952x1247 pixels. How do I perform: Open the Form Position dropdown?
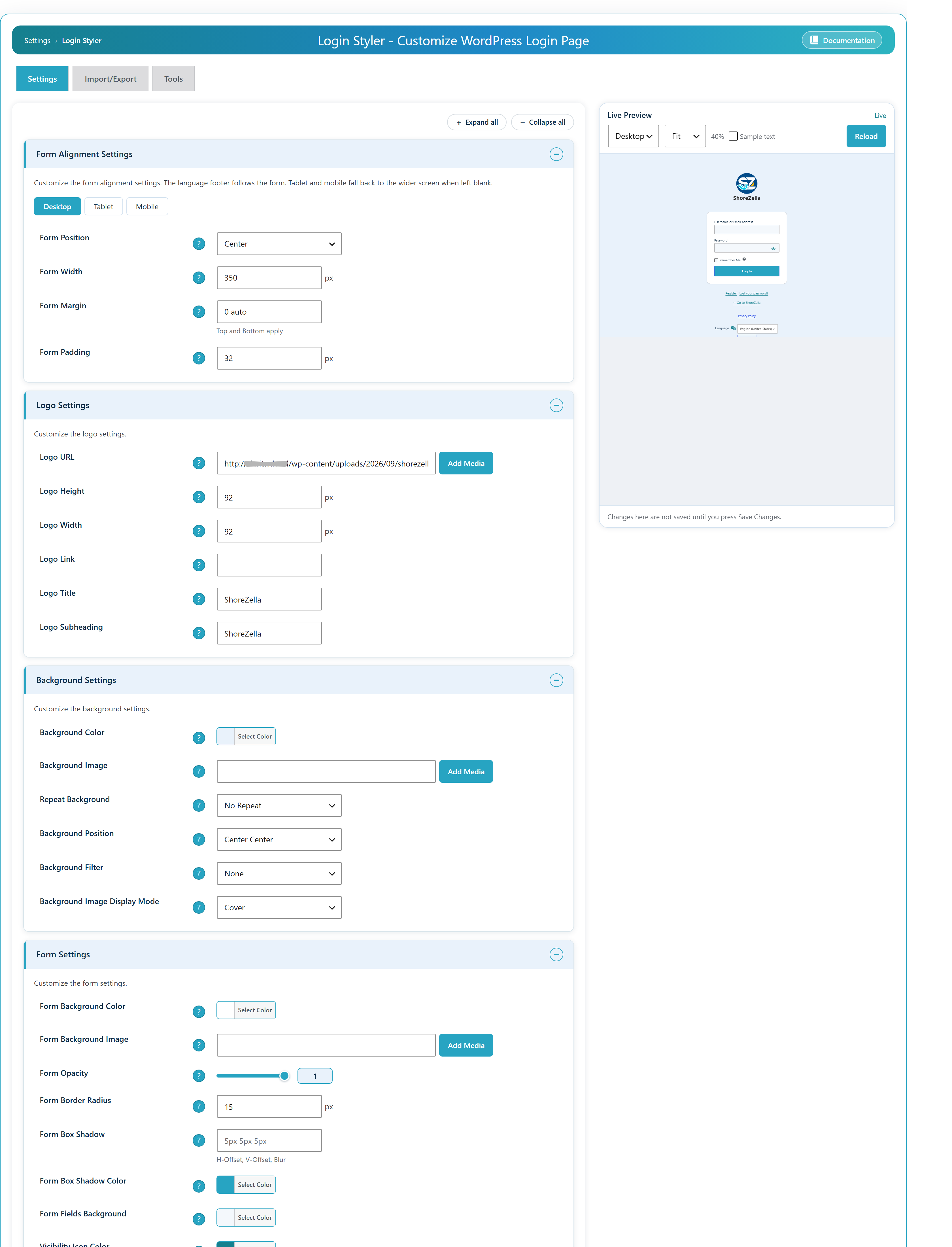[279, 244]
